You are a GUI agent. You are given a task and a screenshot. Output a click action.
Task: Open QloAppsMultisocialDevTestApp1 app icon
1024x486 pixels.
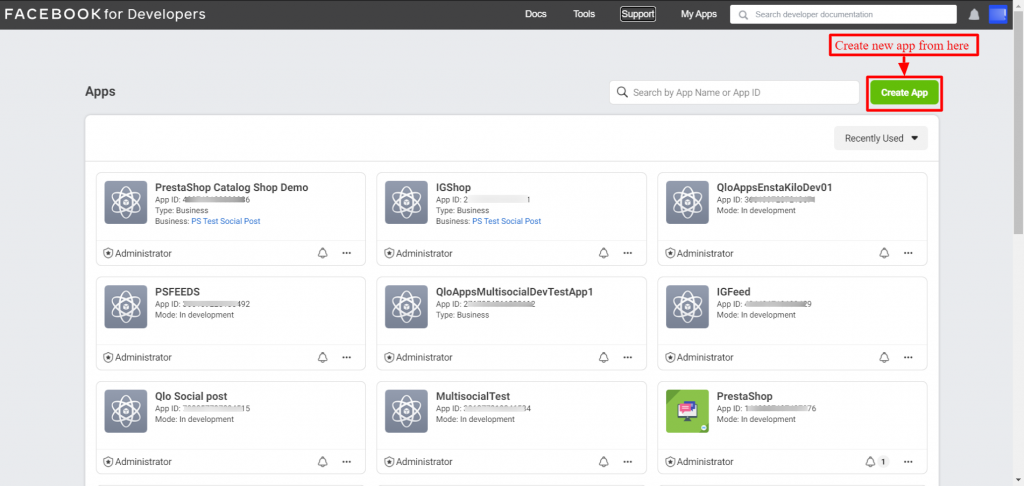(406, 306)
